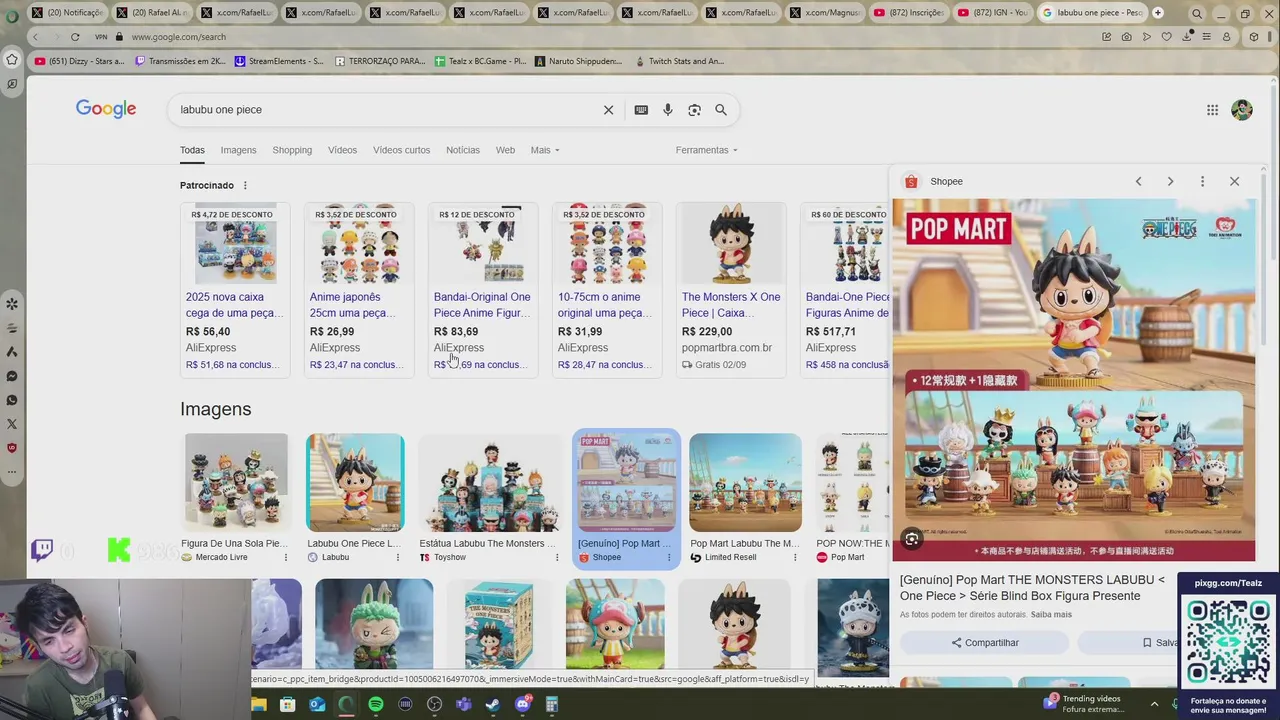
Task: Add page to bookmarks with the heart icon
Action: tap(1166, 37)
